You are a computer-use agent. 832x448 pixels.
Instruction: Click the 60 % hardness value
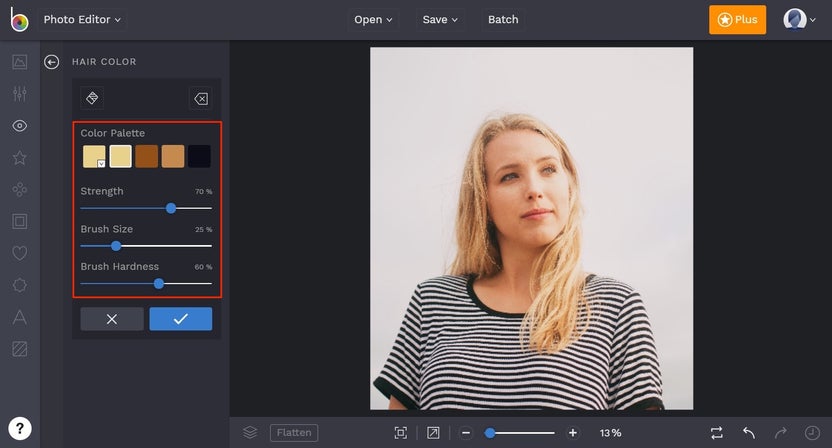click(x=203, y=267)
